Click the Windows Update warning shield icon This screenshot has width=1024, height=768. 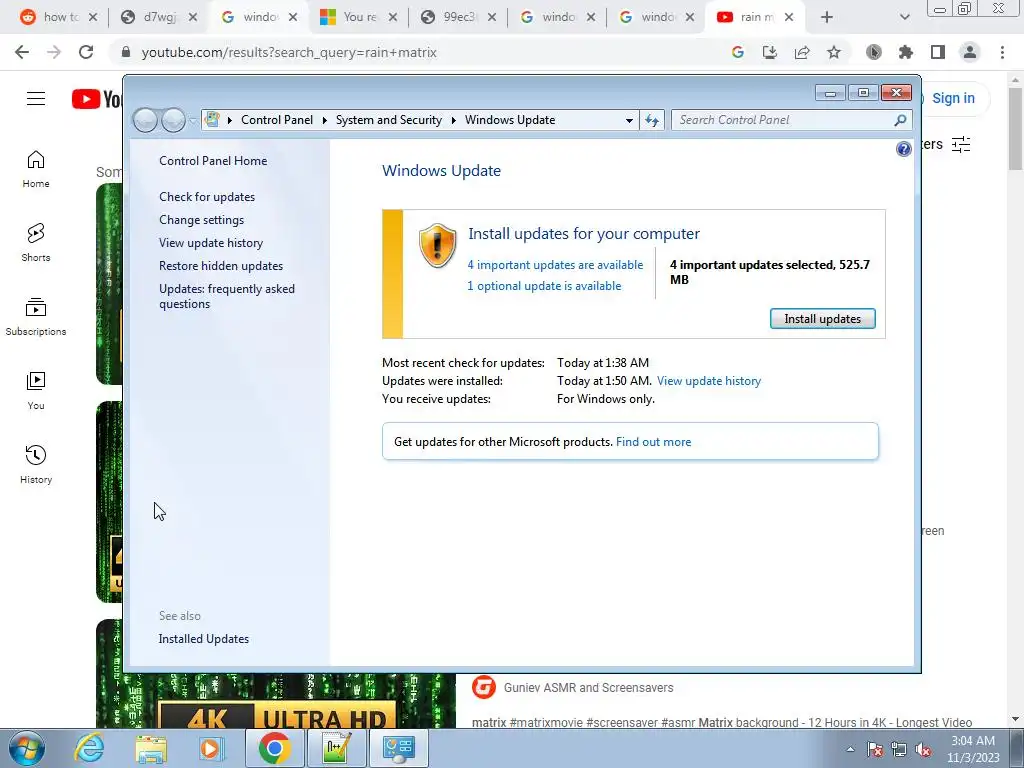tap(437, 245)
